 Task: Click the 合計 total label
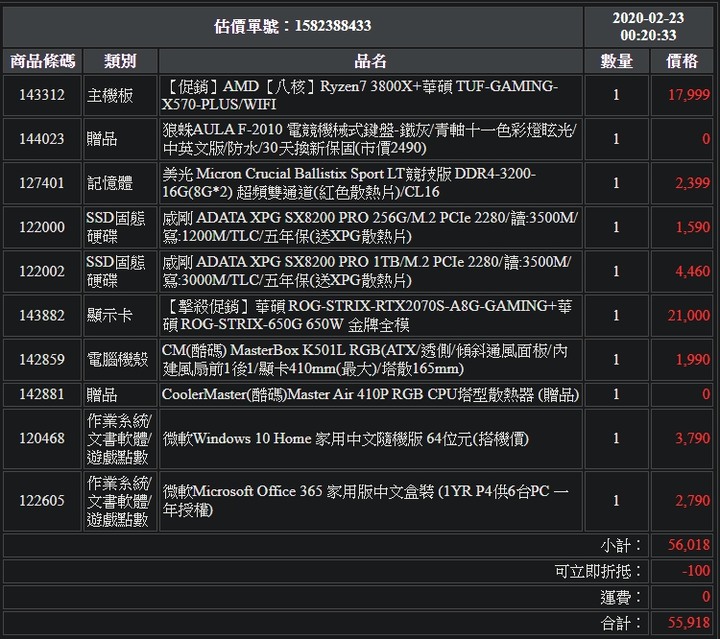click(621, 623)
